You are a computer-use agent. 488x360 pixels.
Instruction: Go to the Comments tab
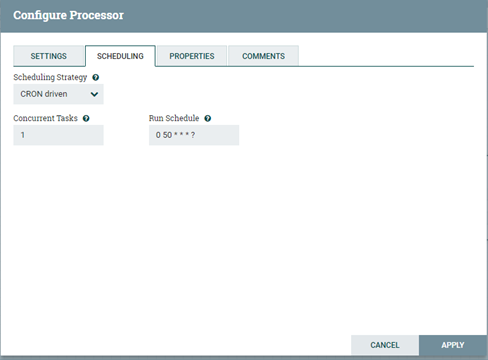264,56
